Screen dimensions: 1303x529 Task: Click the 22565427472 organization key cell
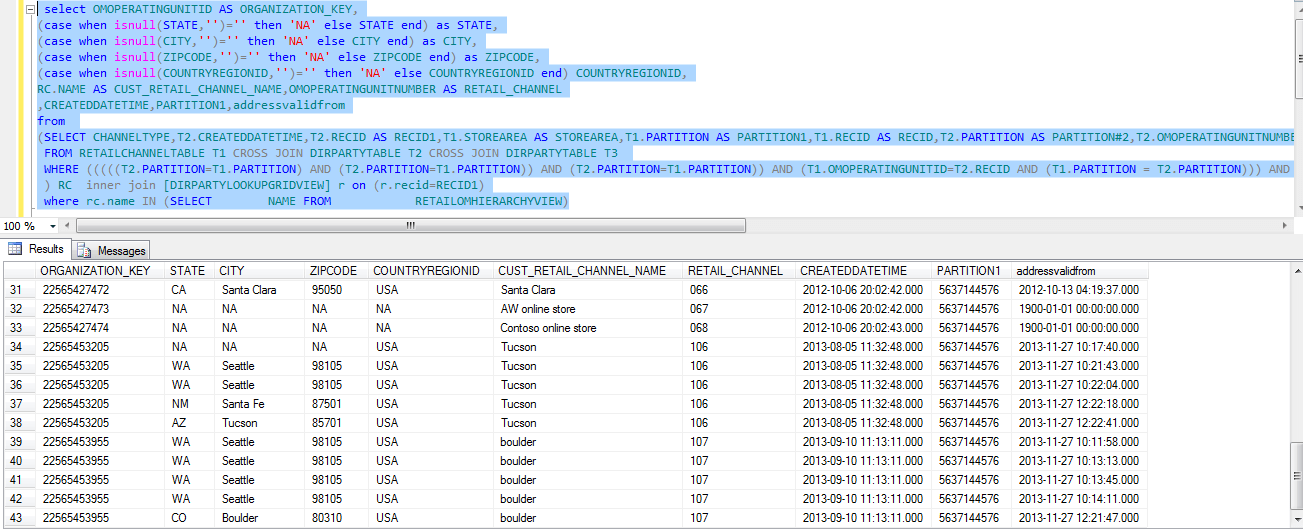100,290
